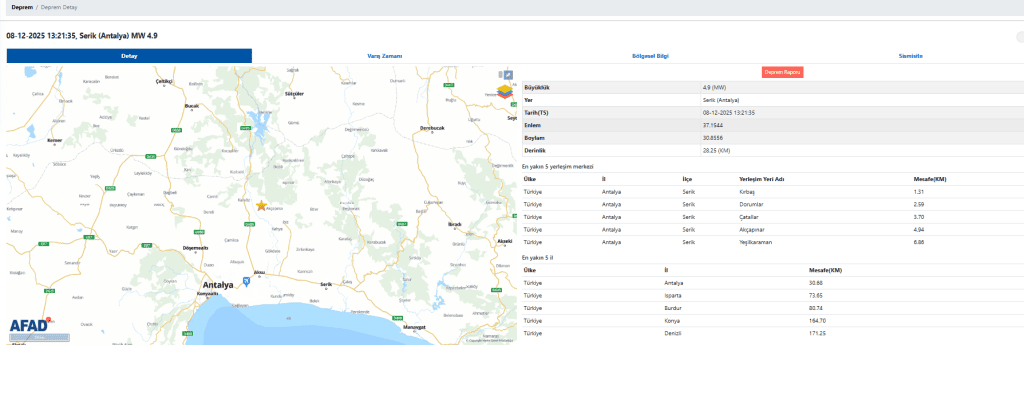Click the Enlem value 37.1544
Viewport: 1024px width, 404px height.
(x=713, y=125)
